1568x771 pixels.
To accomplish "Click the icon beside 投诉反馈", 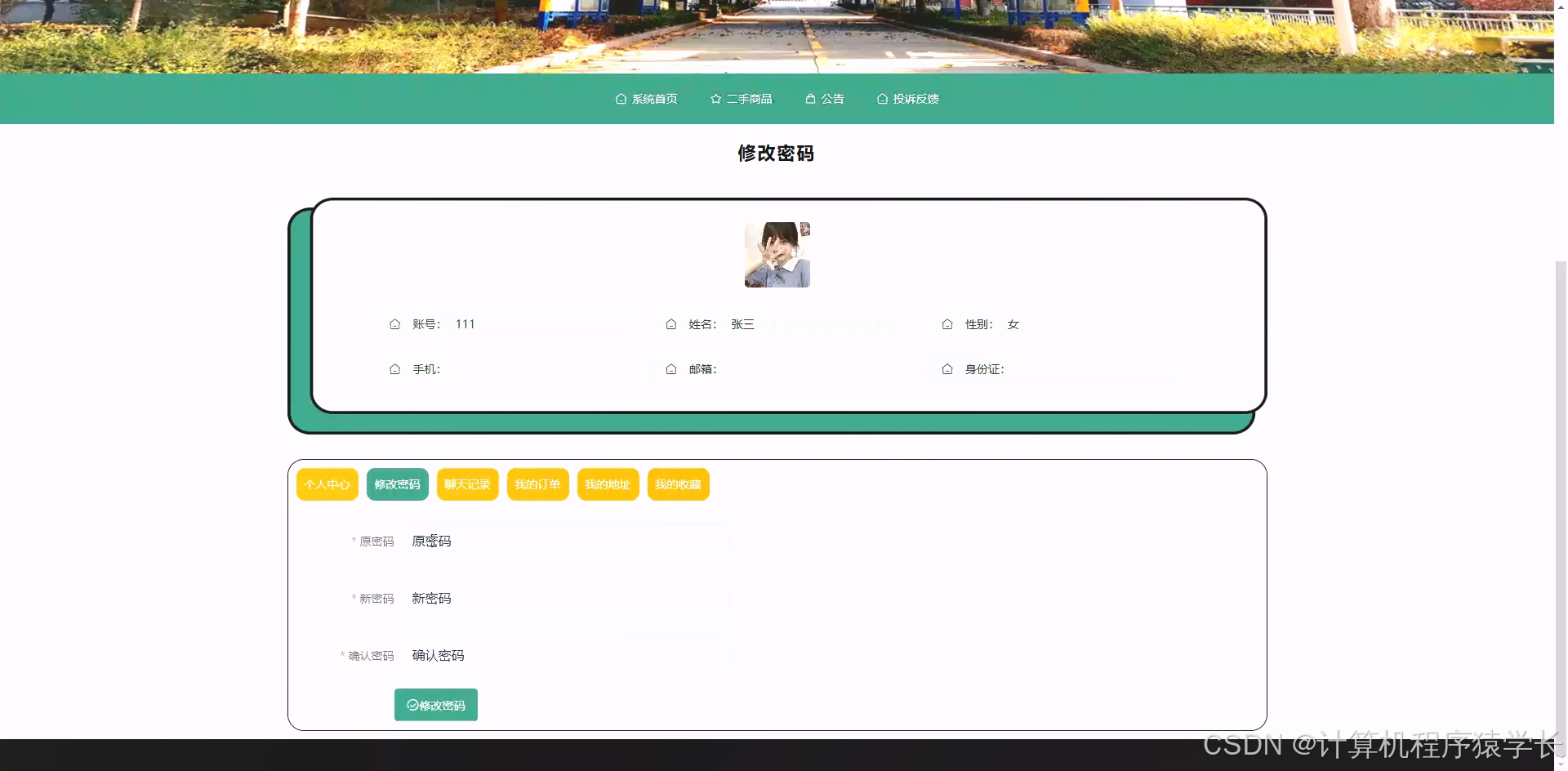I will point(882,98).
